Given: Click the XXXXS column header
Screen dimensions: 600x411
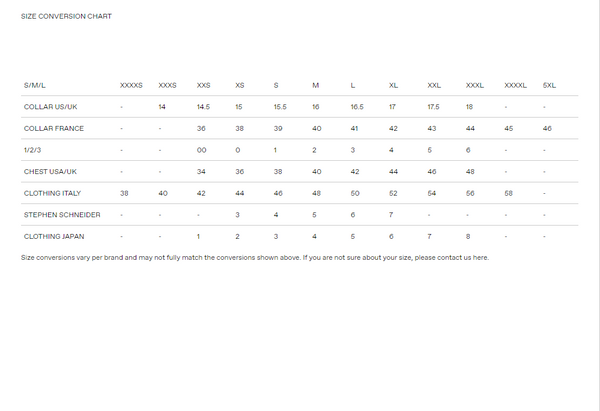Looking at the screenshot, I should pos(131,85).
